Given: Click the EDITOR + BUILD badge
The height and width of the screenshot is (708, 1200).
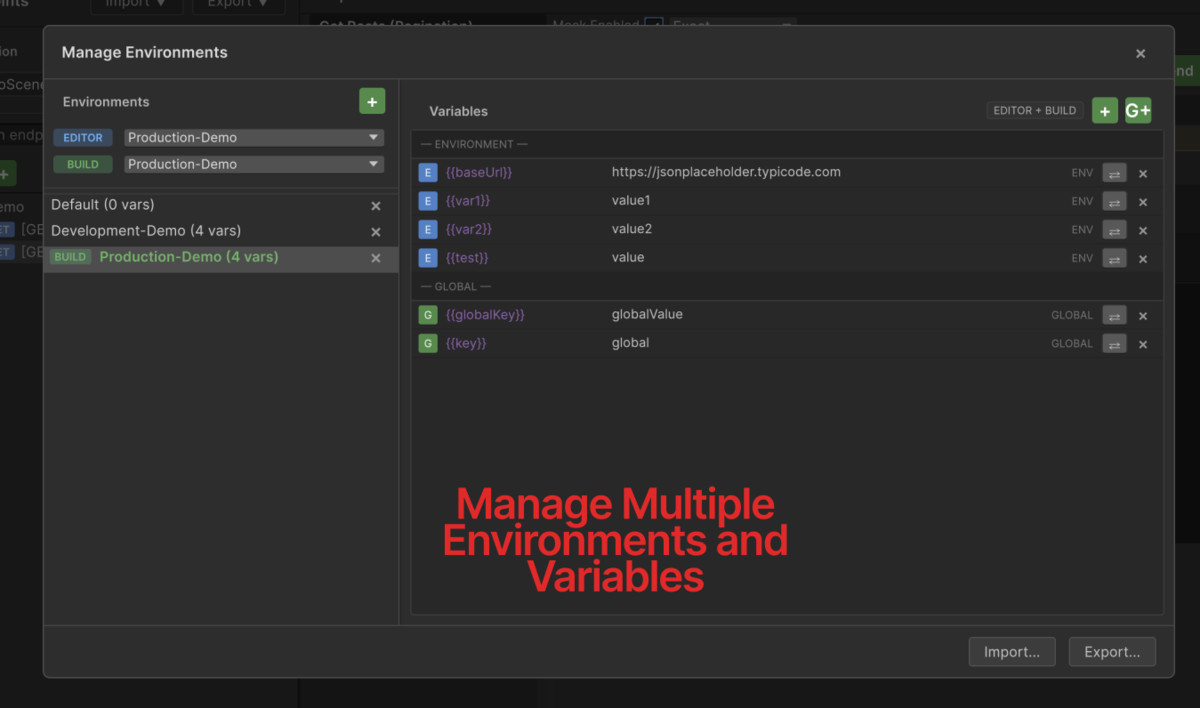Looking at the screenshot, I should (1035, 111).
